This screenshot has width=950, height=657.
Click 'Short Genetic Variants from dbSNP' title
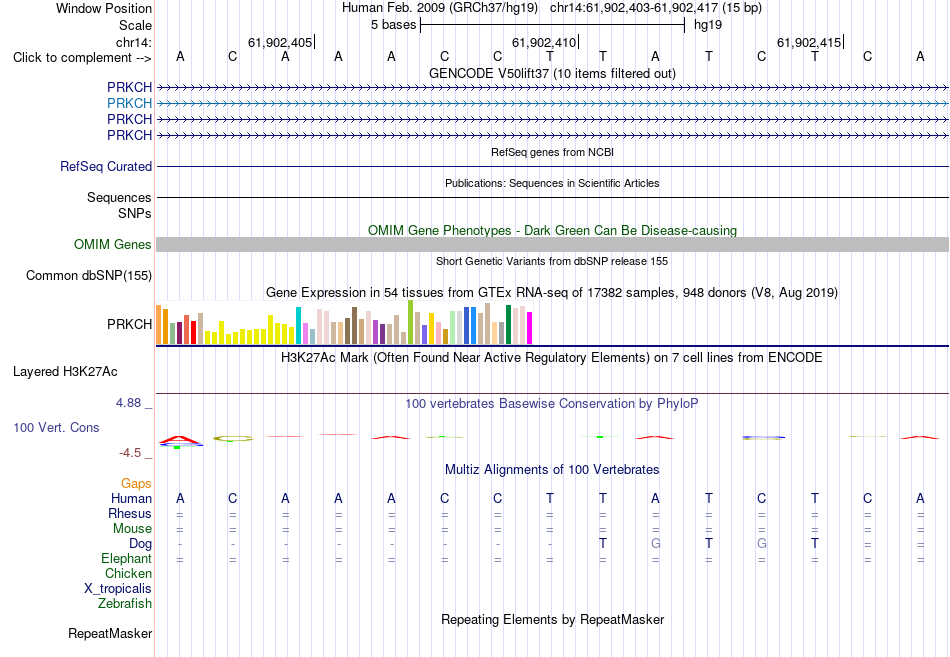[x=553, y=261]
